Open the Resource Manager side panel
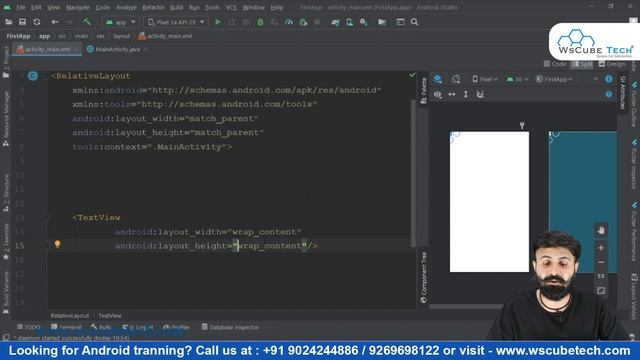Viewport: 640px width, 360px height. pos(6,118)
